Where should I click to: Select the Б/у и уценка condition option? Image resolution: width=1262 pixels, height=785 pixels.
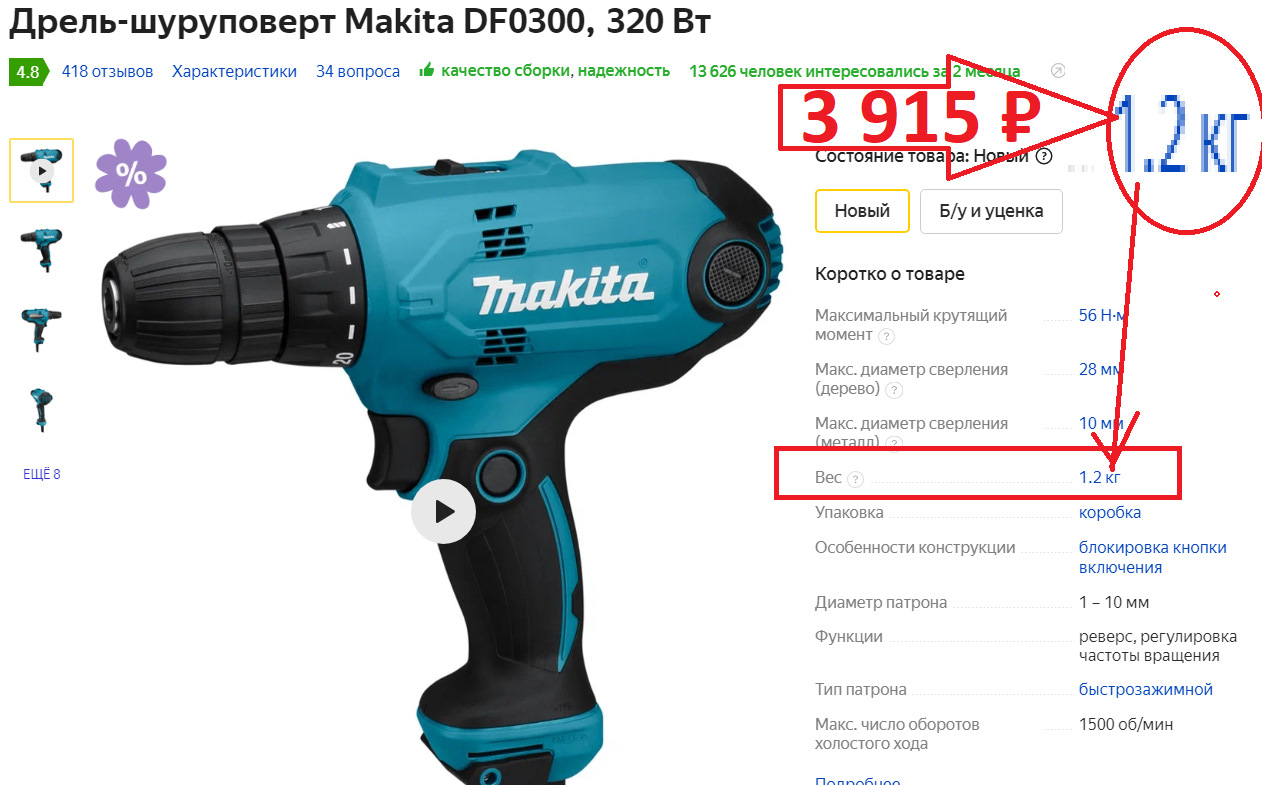point(991,211)
